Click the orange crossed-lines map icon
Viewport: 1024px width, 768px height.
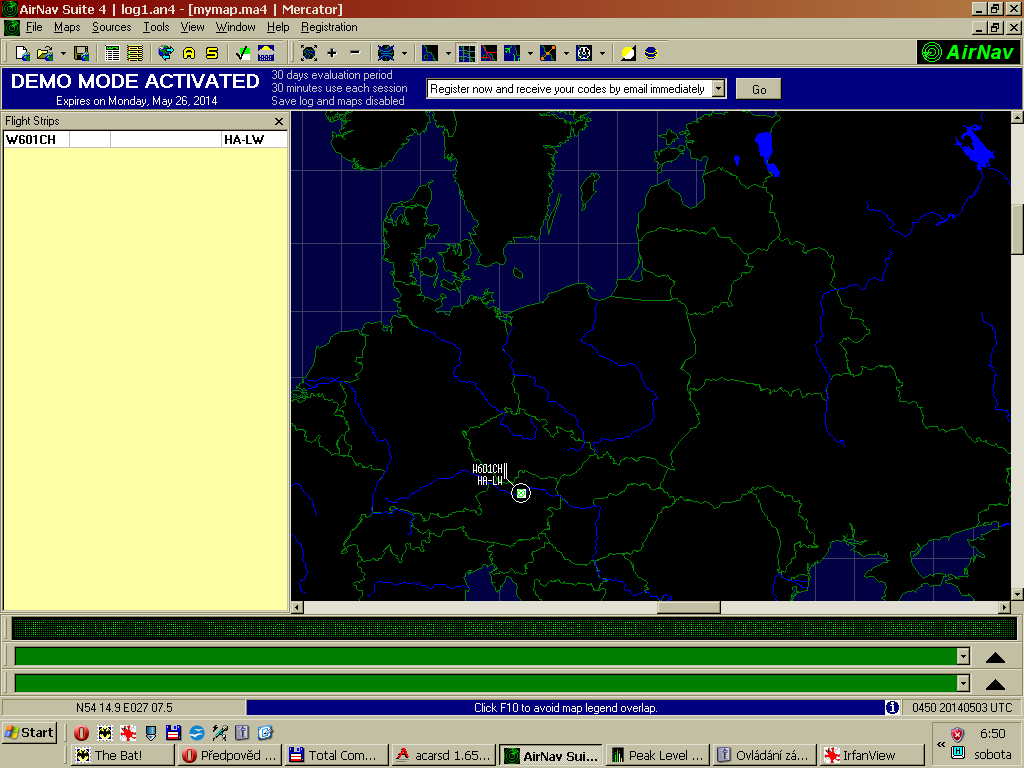coord(548,53)
